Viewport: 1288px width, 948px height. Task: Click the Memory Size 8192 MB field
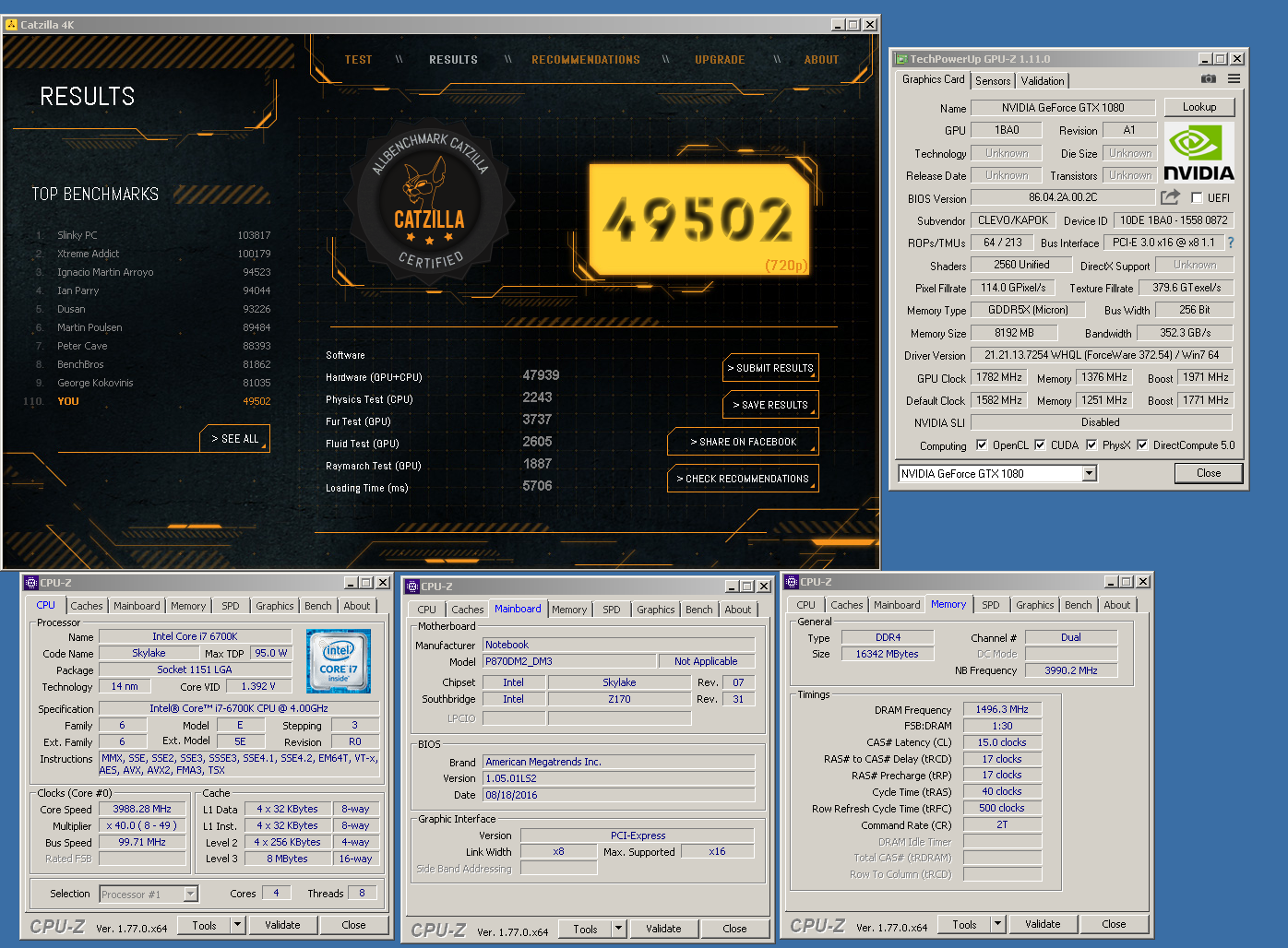click(1014, 333)
